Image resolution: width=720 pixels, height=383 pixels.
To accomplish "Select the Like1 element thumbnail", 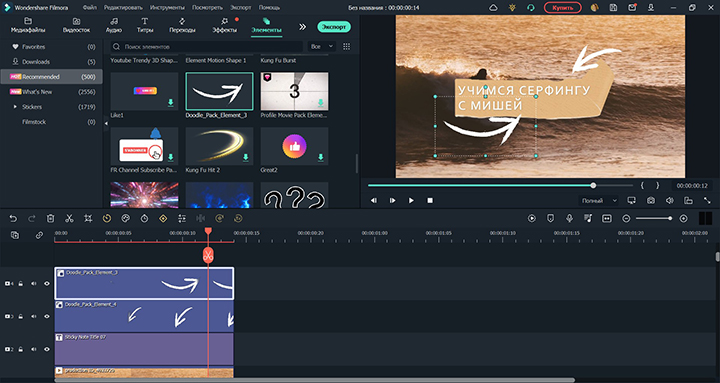I will click(144, 91).
